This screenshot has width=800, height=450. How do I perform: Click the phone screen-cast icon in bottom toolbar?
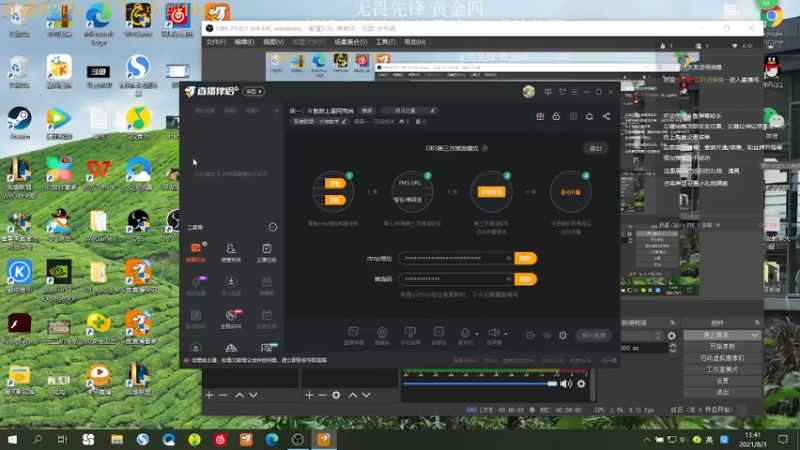[x=410, y=335]
